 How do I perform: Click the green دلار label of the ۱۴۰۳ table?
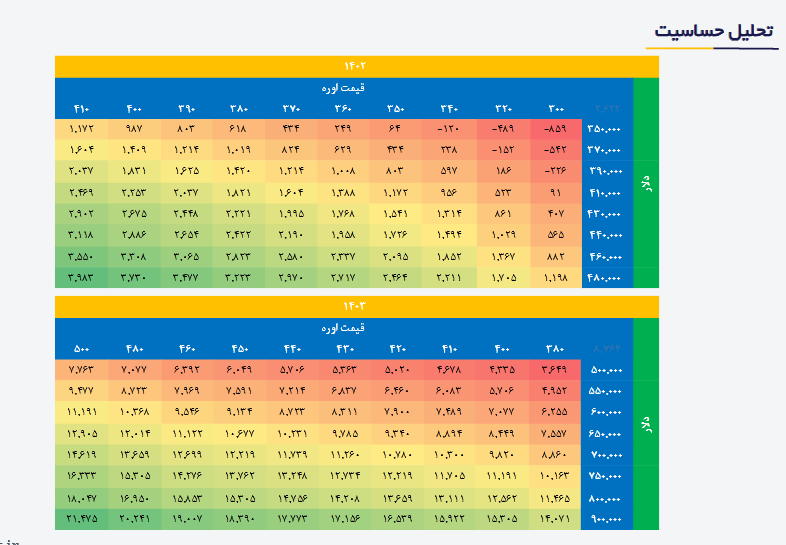[x=646, y=423]
